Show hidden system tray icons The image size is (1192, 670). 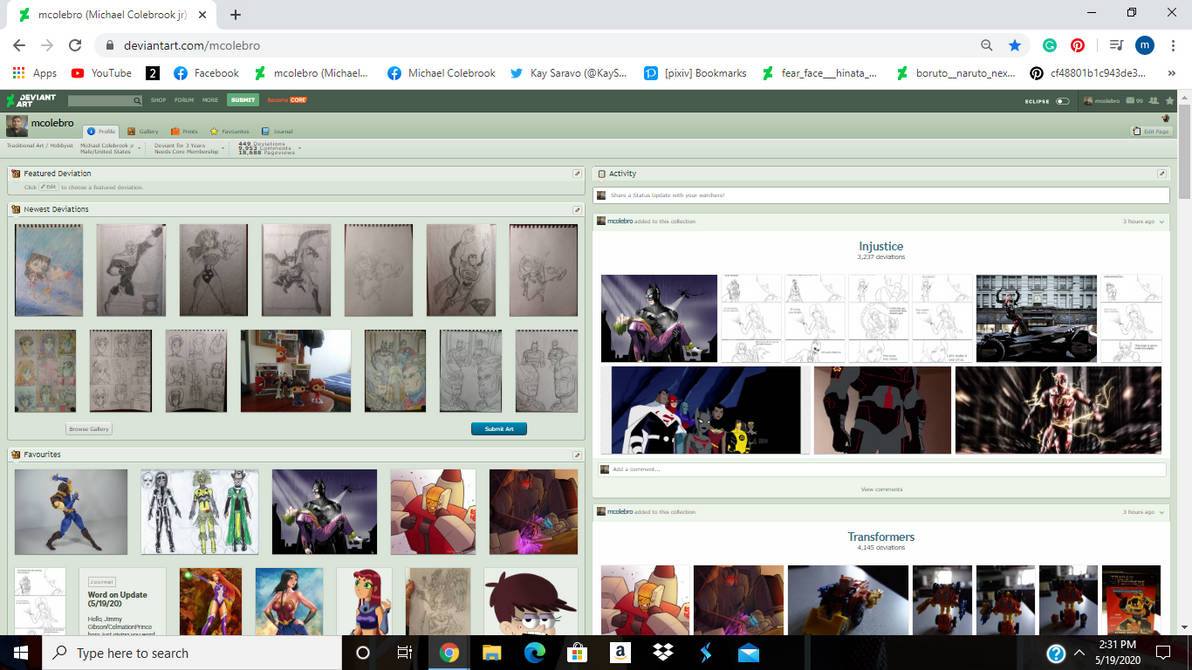pyautogui.click(x=1079, y=653)
